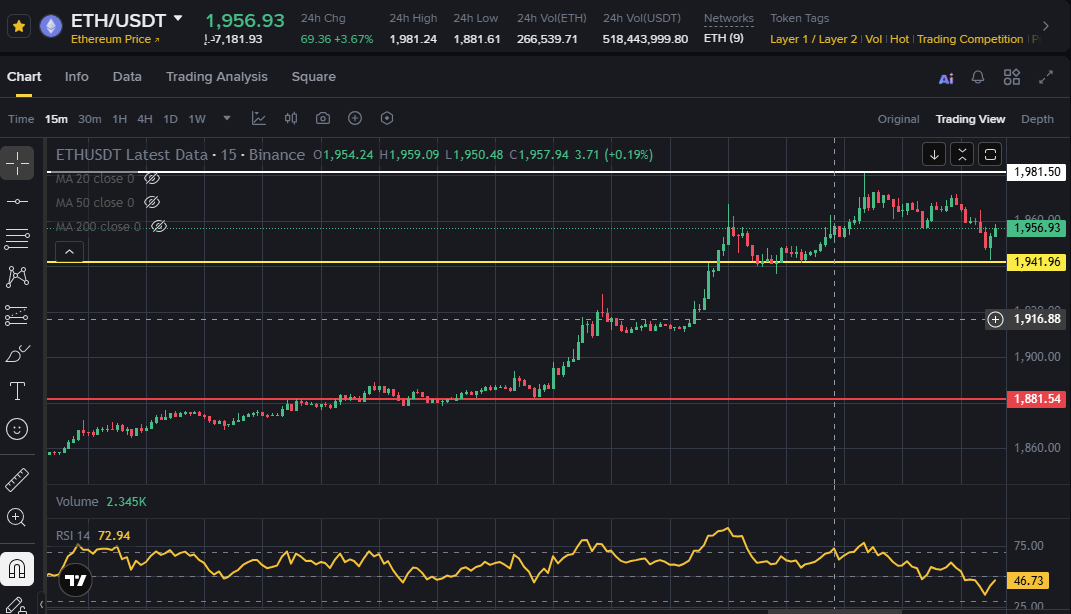
Task: Collapse the indicator legend with up chevron
Action: click(x=69, y=252)
